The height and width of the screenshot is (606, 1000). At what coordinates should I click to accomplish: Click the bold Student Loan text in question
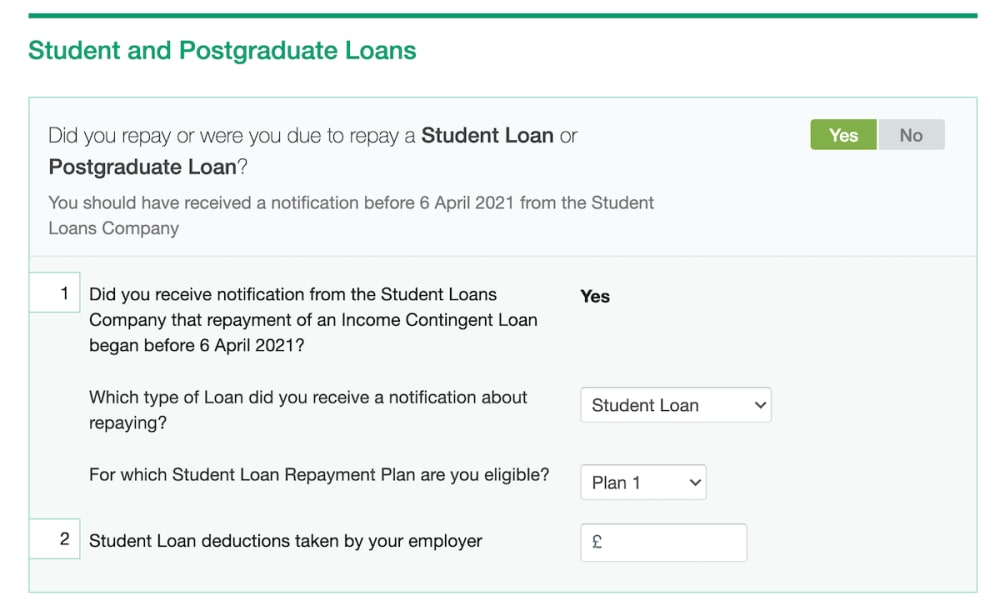[487, 135]
